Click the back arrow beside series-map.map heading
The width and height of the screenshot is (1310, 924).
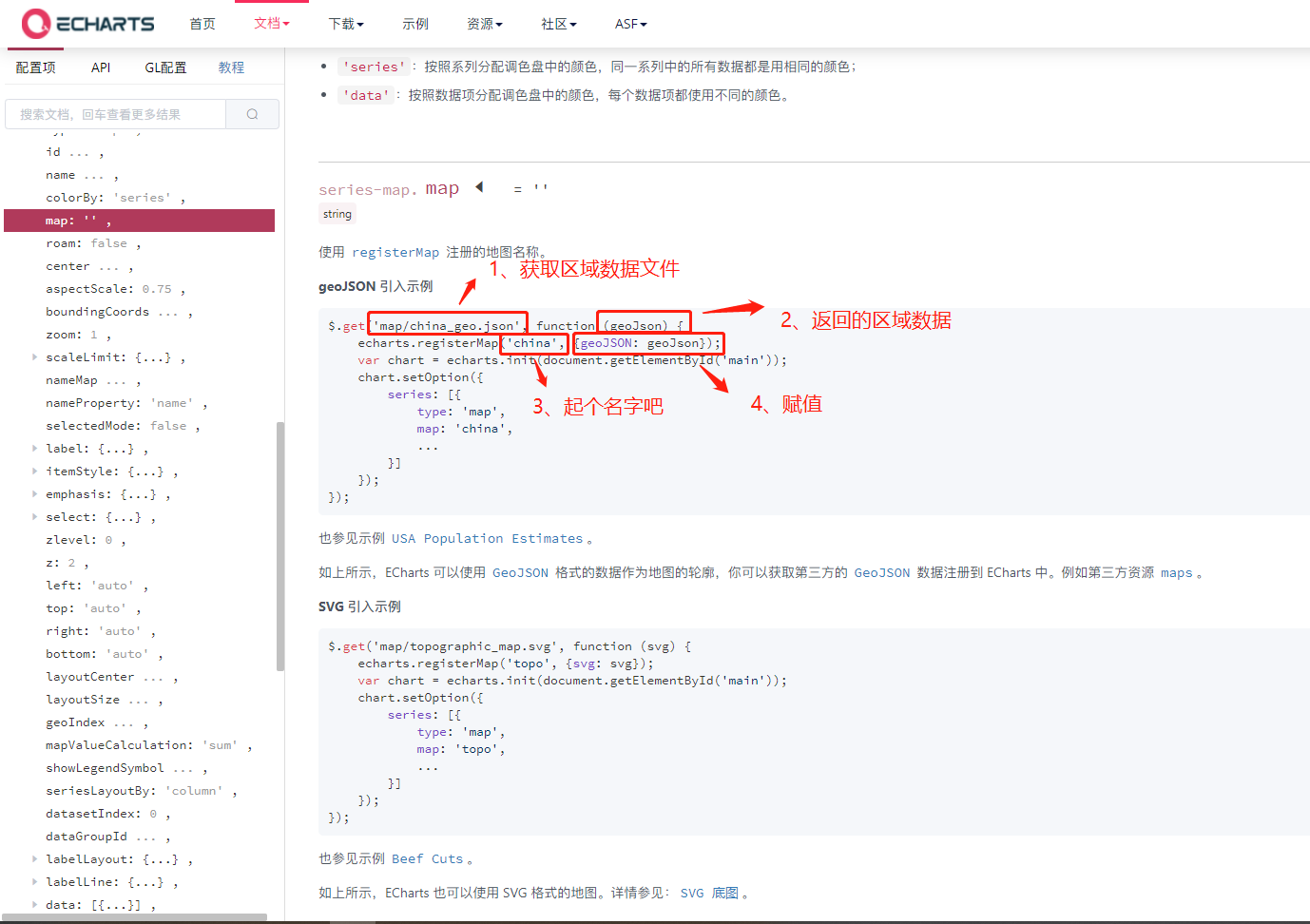tap(479, 187)
